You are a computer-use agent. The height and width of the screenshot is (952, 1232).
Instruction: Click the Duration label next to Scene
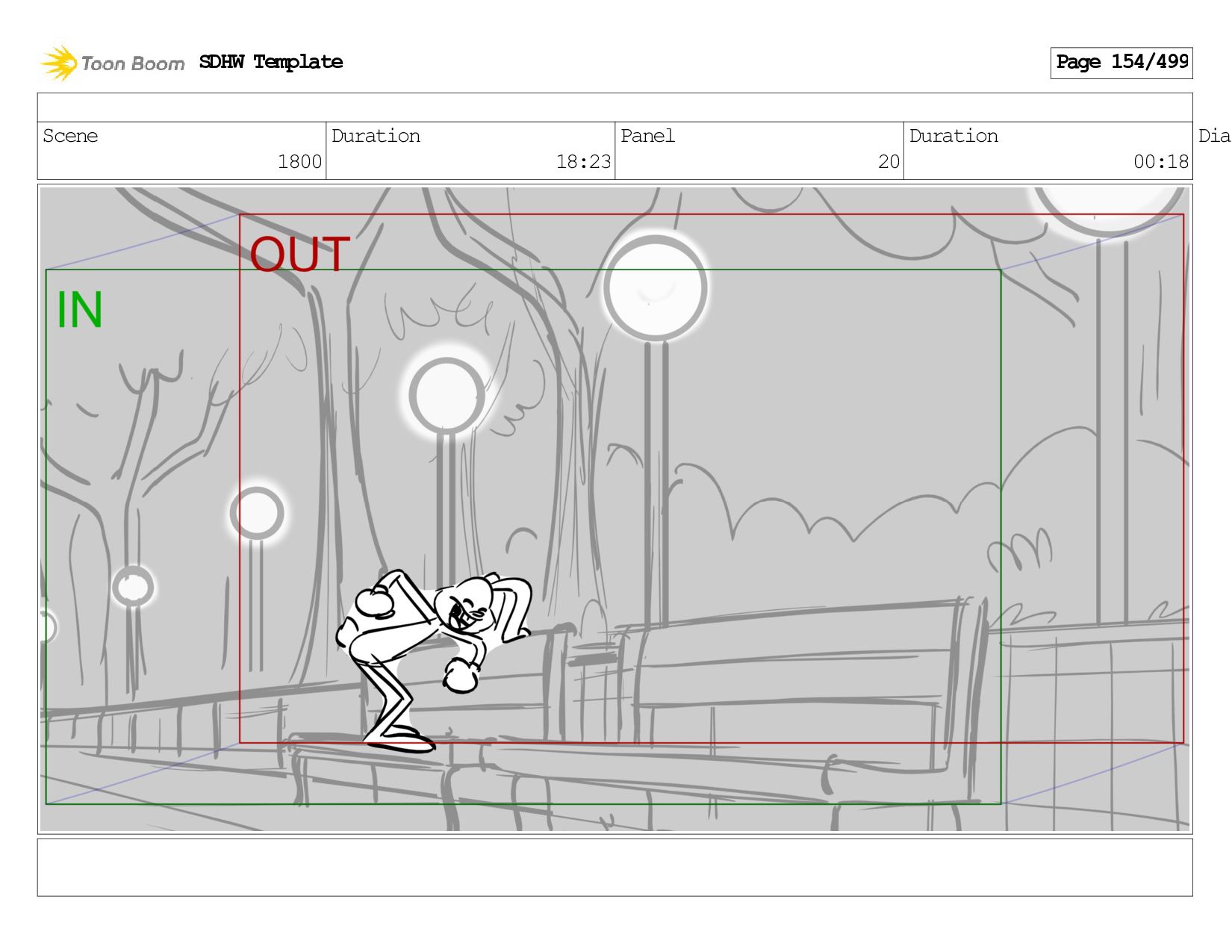tap(376, 136)
